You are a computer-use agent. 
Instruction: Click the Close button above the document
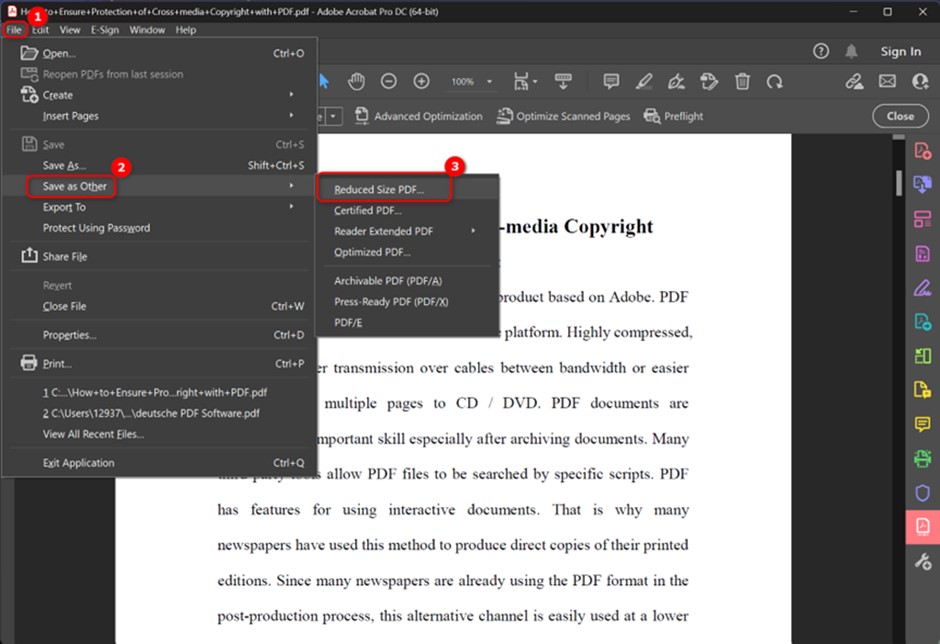click(x=899, y=116)
